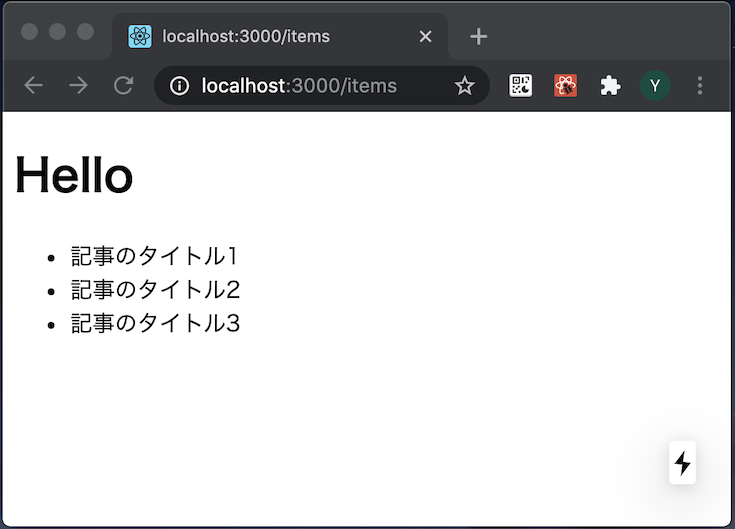This screenshot has width=735, height=529.
Task: Click the browser back arrow
Action: click(33, 85)
